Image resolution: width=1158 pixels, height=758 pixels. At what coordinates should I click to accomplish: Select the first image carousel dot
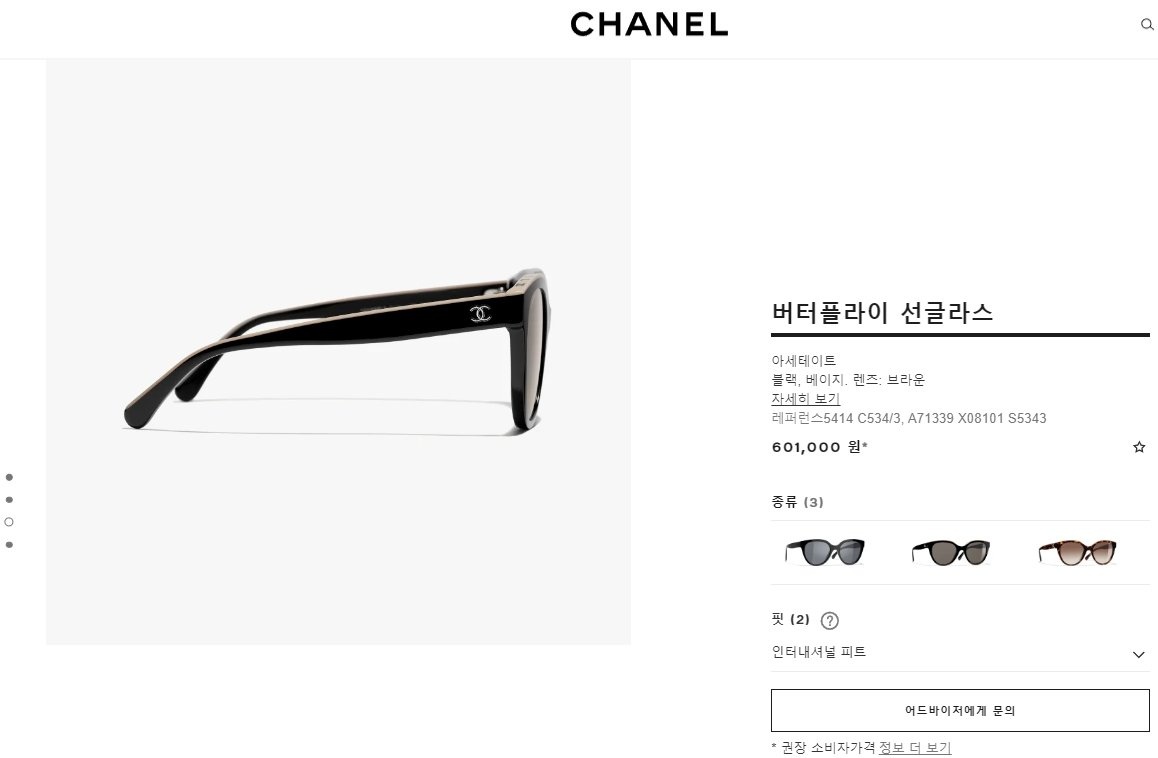(9, 477)
